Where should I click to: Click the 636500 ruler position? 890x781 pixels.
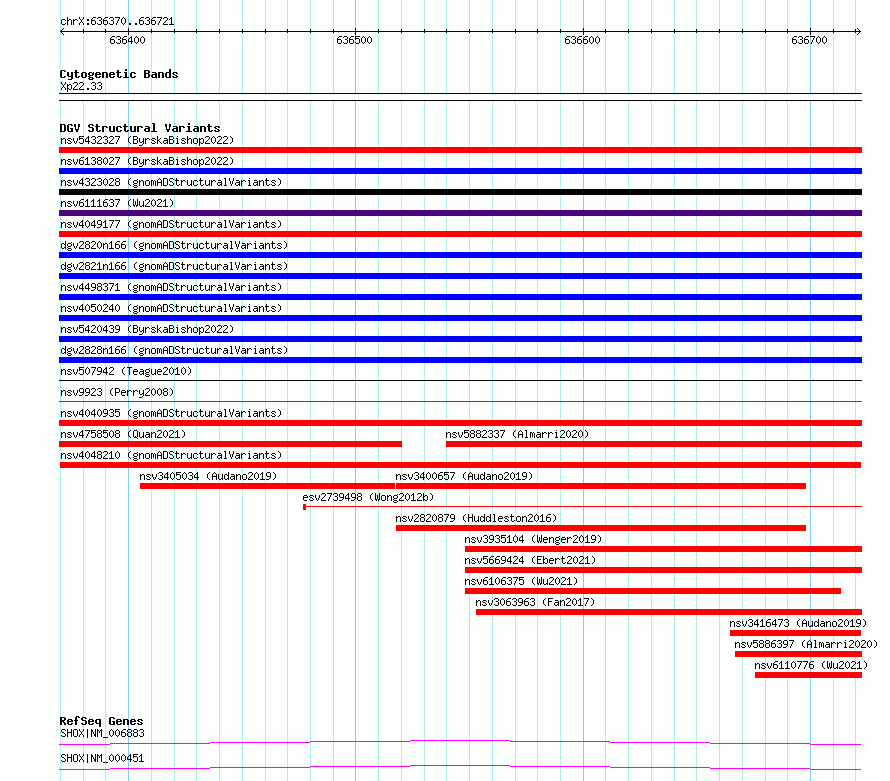354,40
